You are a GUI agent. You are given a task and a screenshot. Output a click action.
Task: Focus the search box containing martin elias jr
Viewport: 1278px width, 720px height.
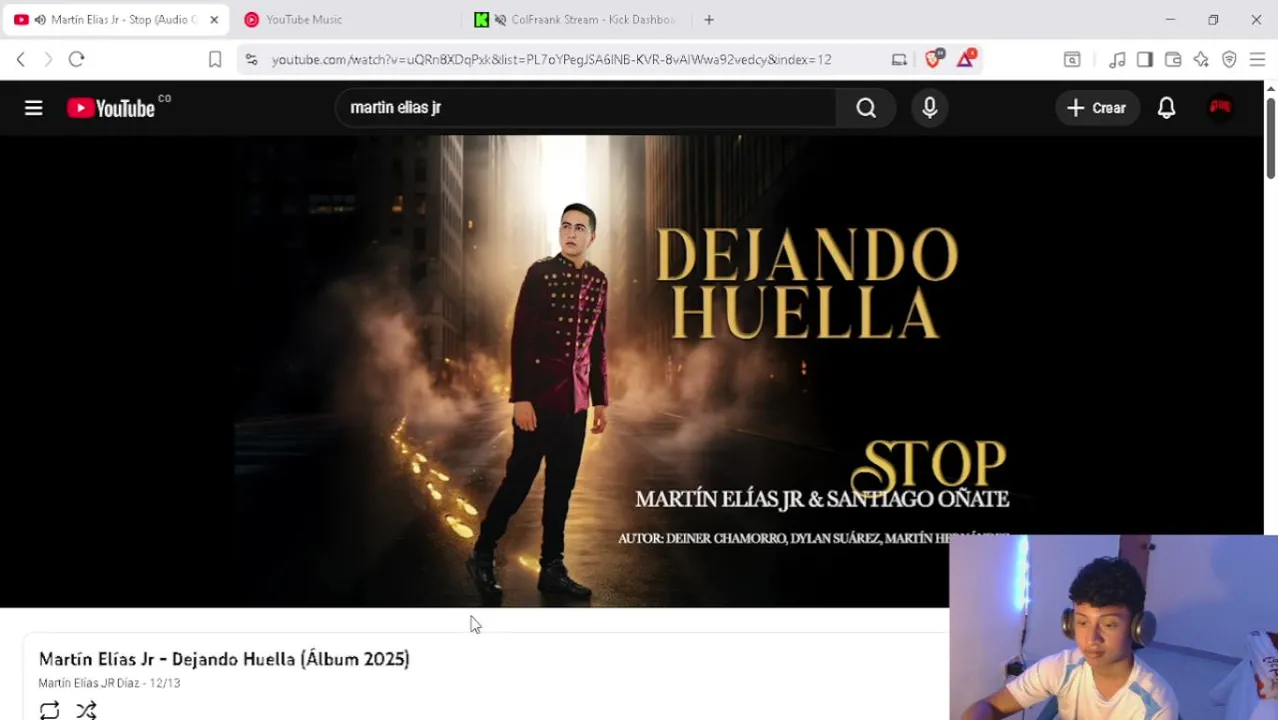click(x=586, y=108)
